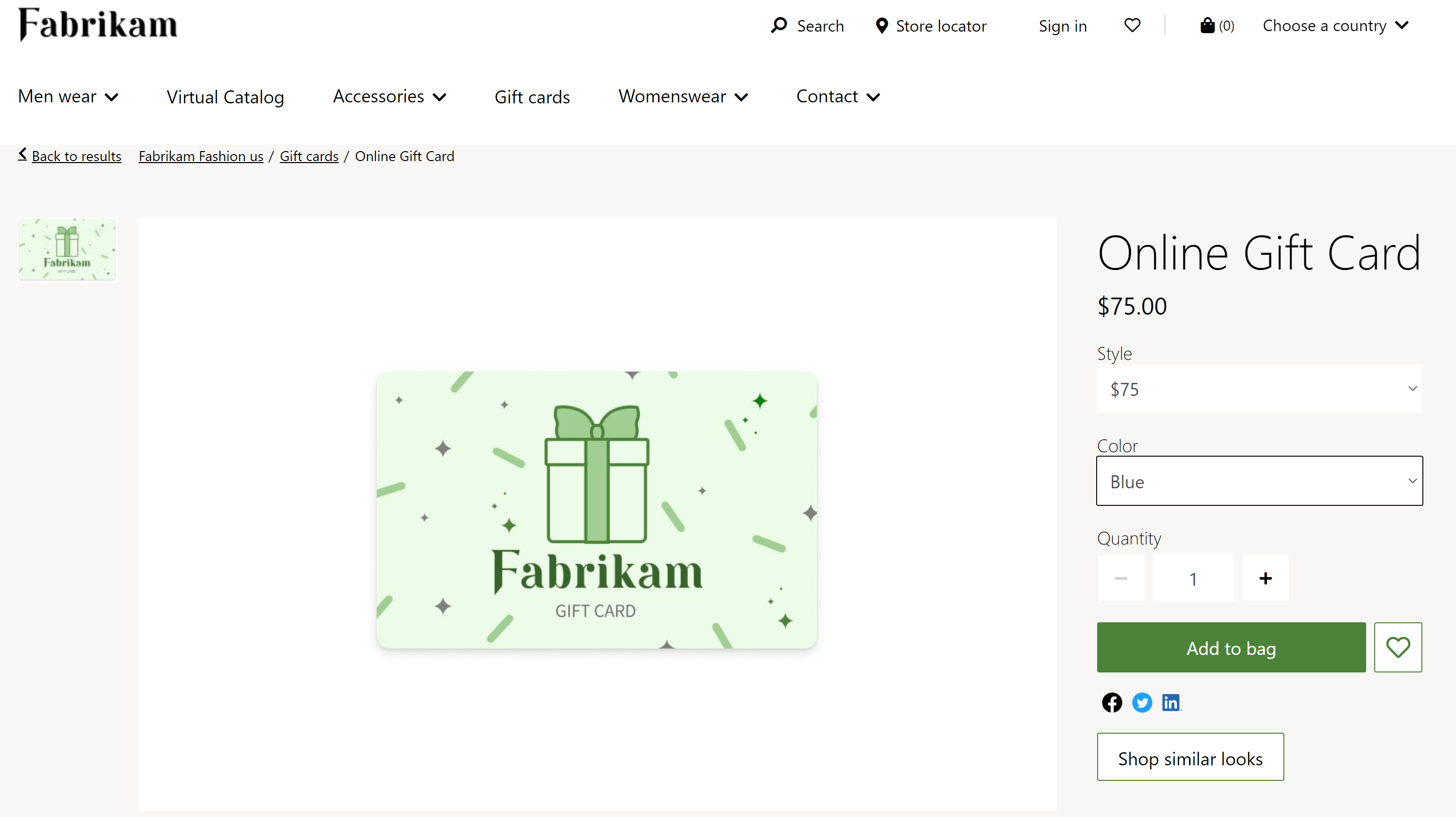This screenshot has width=1456, height=817.
Task: Select Gift cards menu item
Action: [x=531, y=96]
